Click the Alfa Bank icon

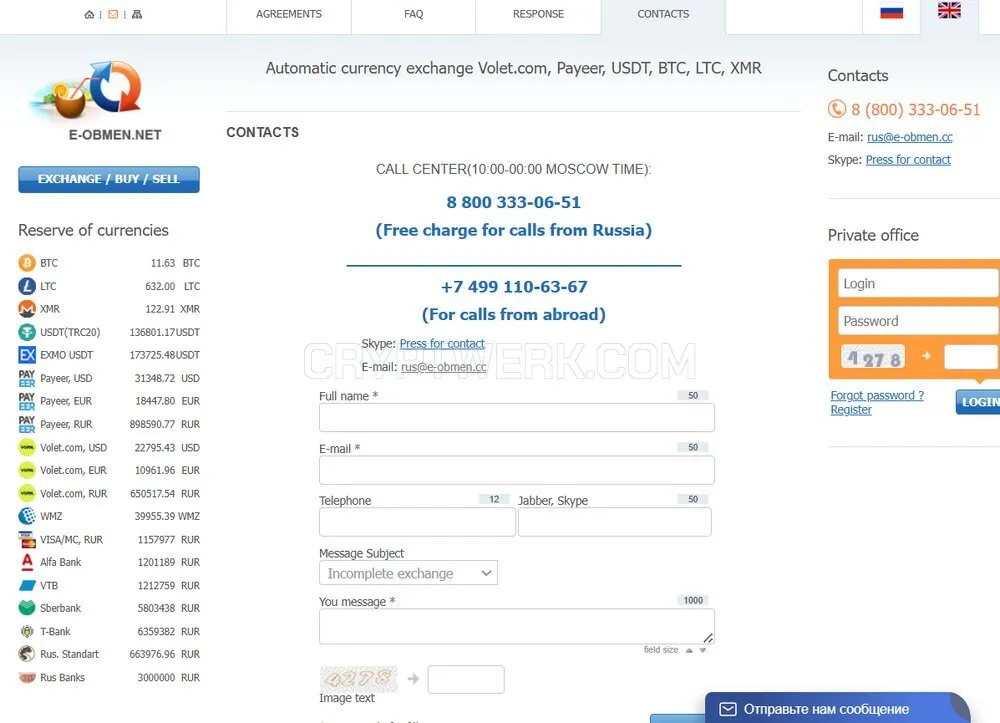27,562
